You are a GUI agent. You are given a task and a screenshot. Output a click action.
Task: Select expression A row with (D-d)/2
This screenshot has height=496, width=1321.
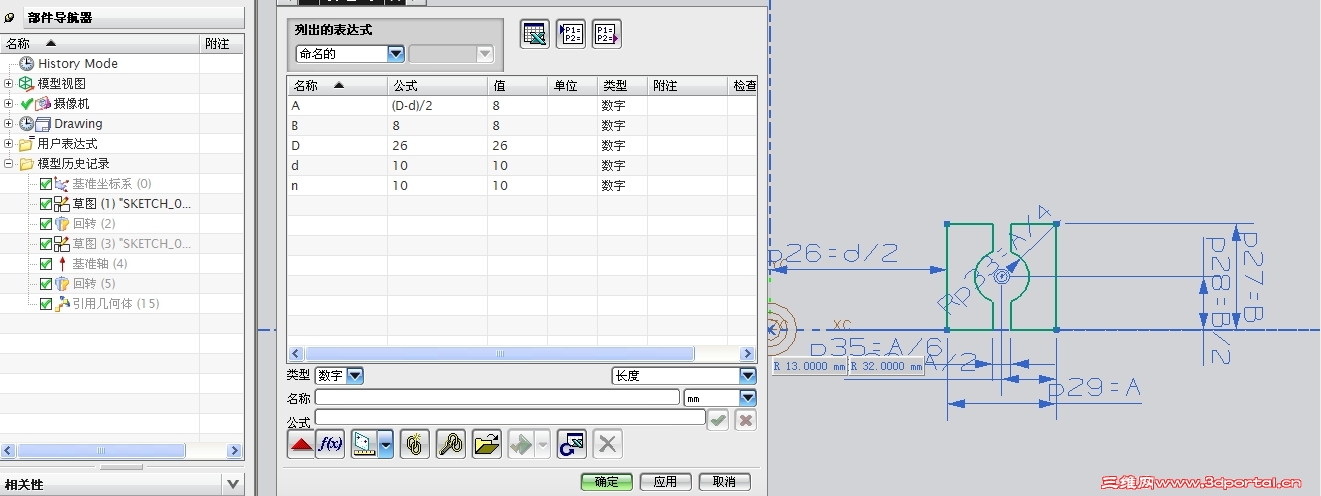(522, 106)
